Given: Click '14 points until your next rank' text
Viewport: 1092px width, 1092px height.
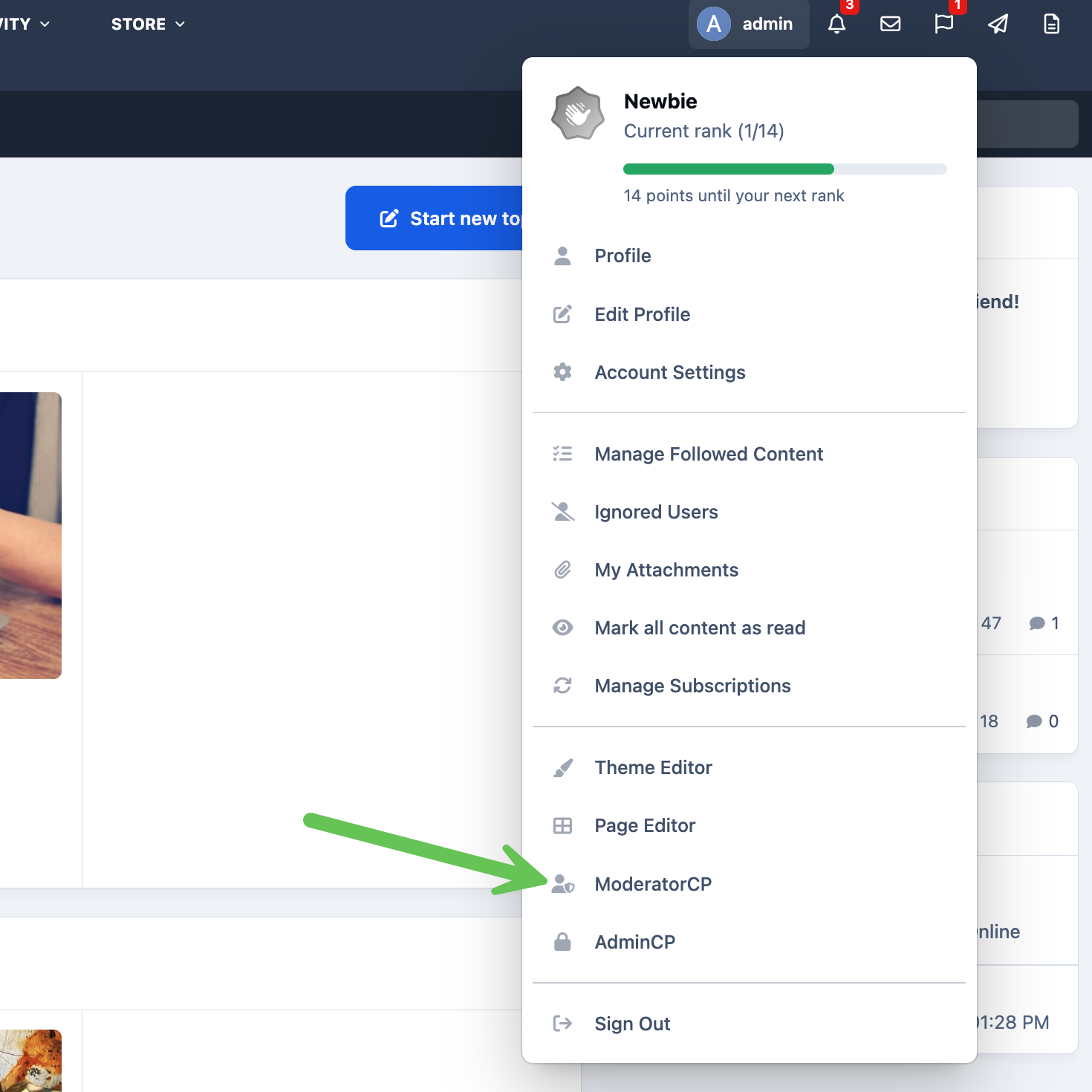Looking at the screenshot, I should (734, 195).
